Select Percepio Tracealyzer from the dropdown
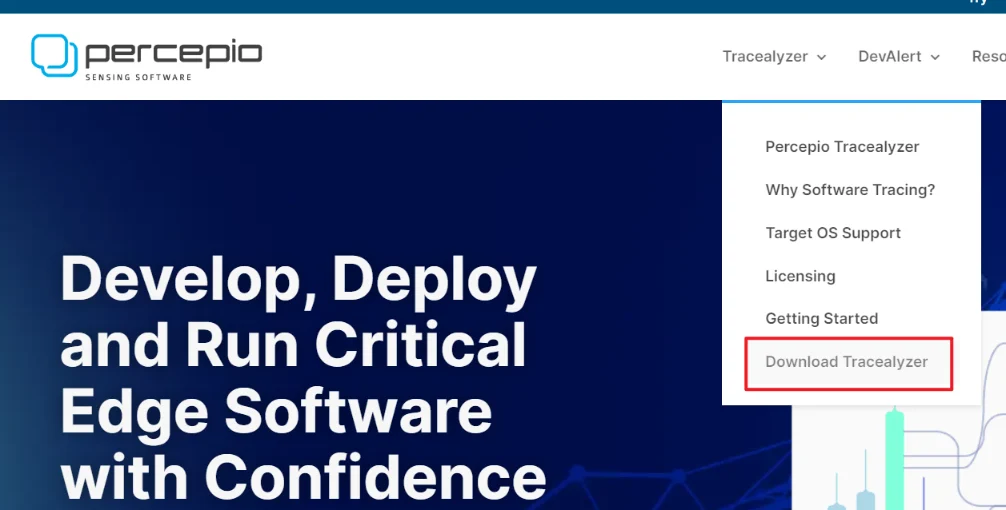The height and width of the screenshot is (510, 1006). 842,147
